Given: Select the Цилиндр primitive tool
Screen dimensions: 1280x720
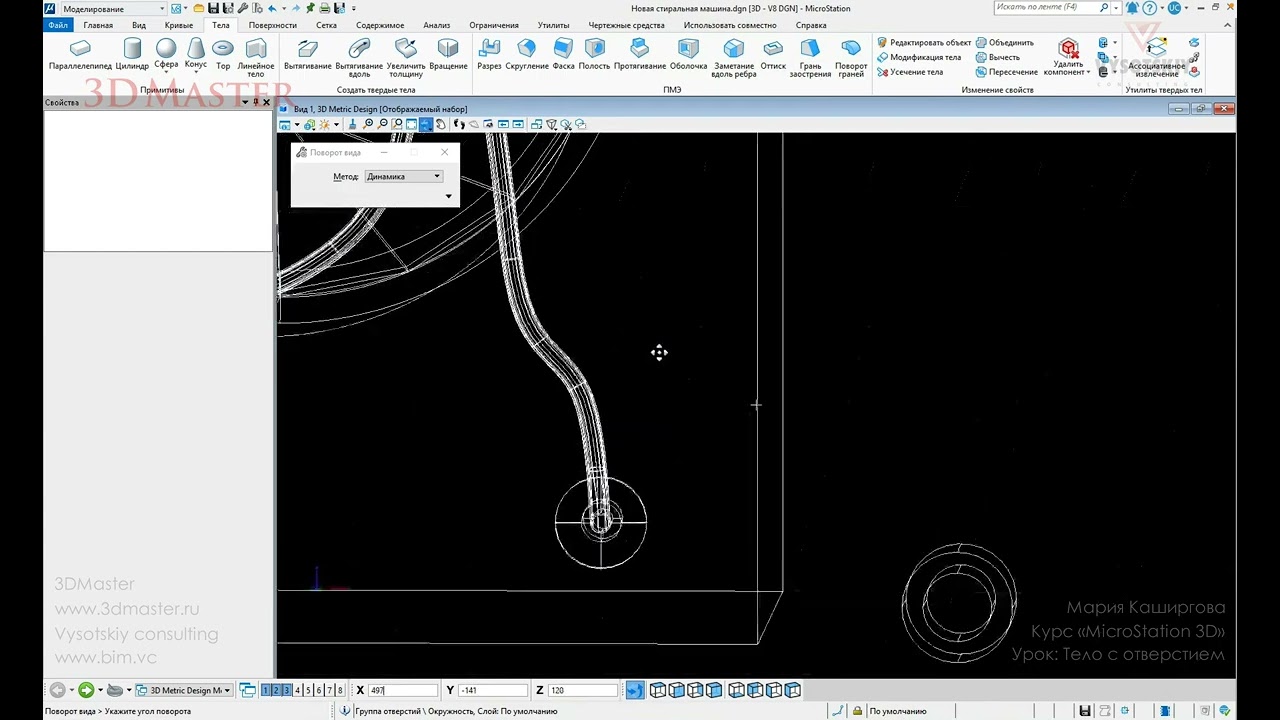Looking at the screenshot, I should [132, 54].
